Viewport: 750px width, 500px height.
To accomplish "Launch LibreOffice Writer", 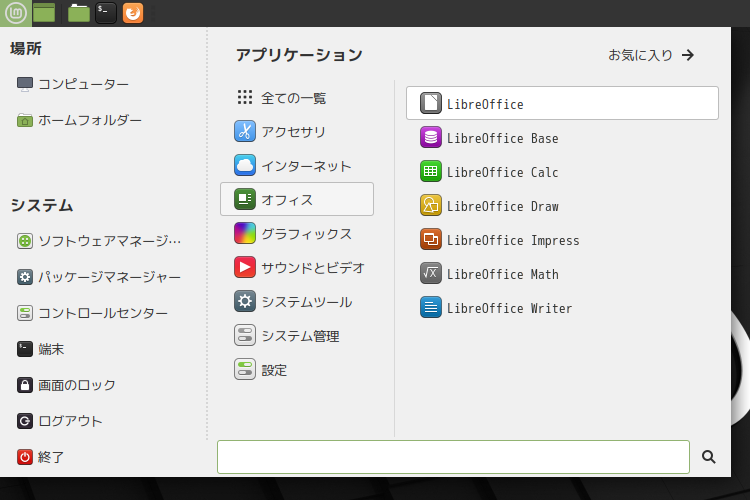I will point(562,308).
